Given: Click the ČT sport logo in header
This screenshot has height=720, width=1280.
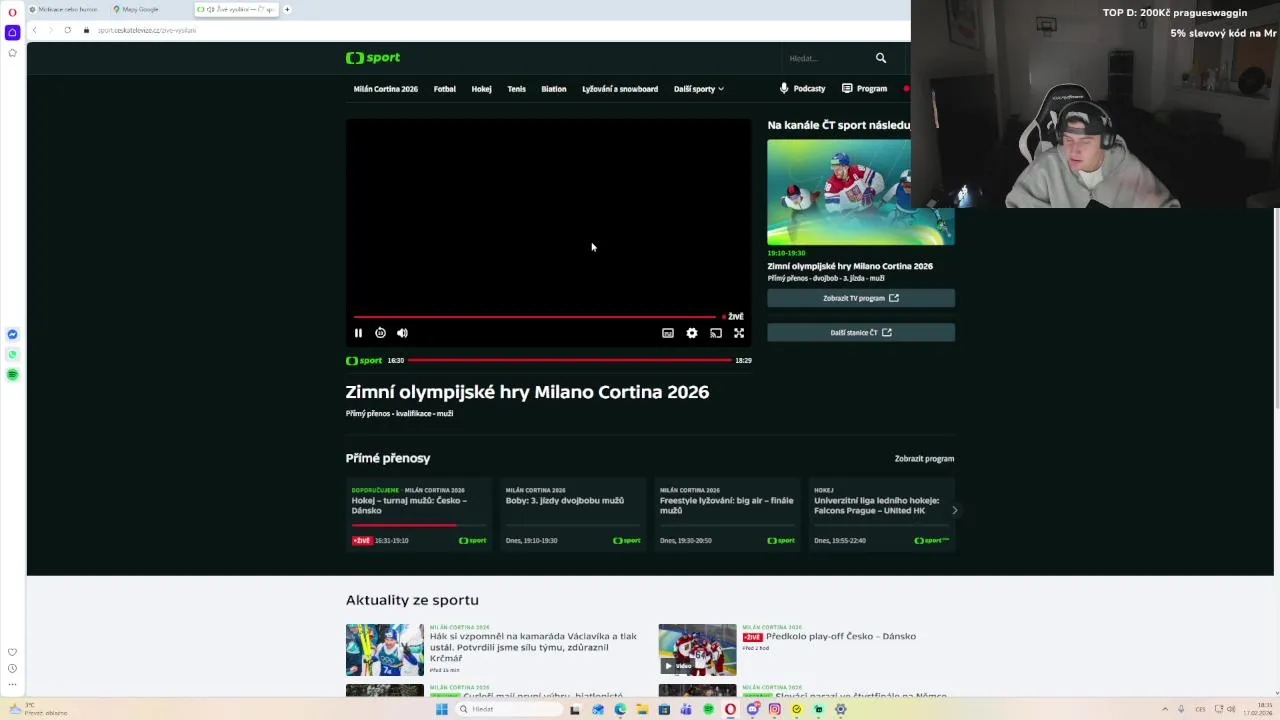Looking at the screenshot, I should (x=373, y=58).
